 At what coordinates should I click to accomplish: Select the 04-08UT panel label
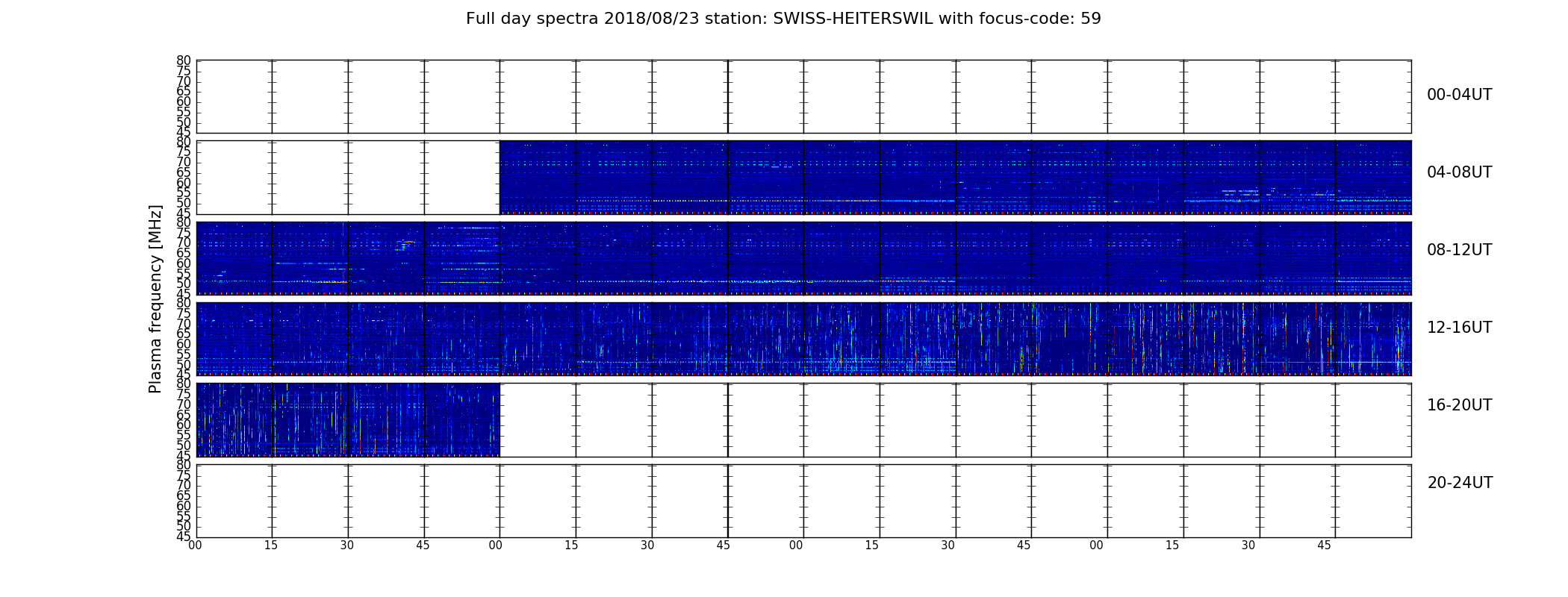tap(1459, 172)
